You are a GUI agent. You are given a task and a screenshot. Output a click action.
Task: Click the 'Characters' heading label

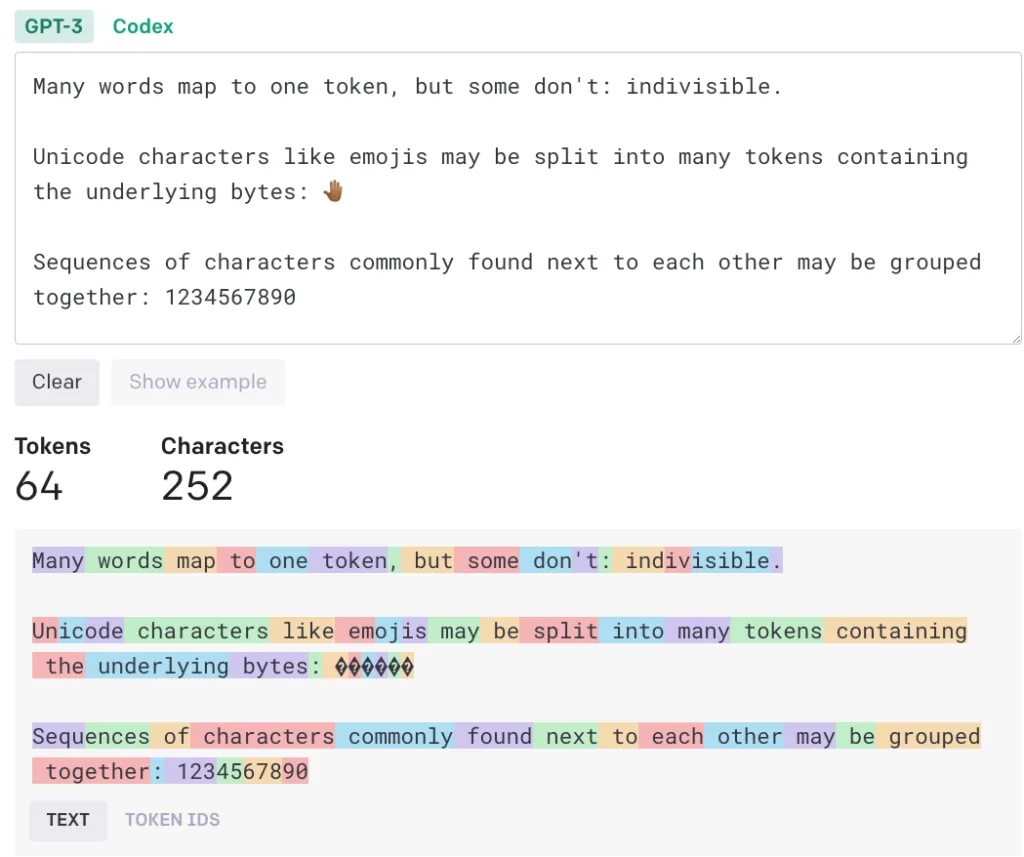(x=222, y=446)
